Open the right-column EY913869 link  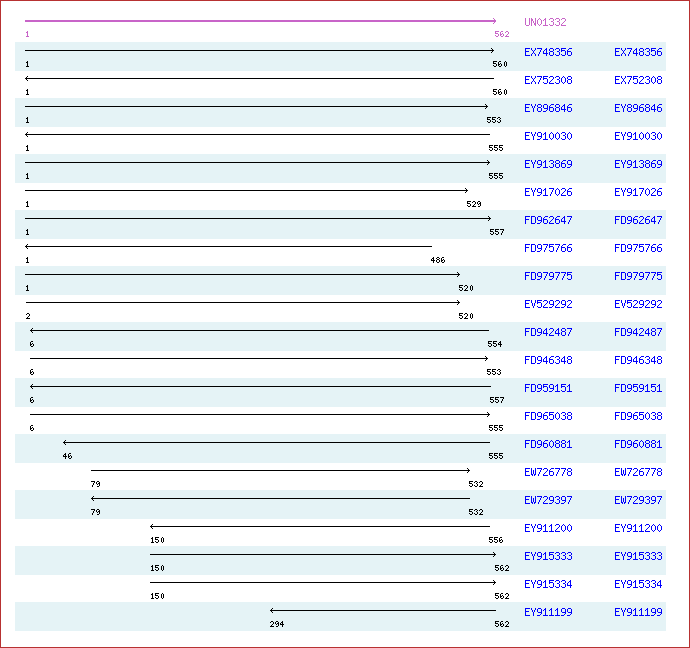pyautogui.click(x=638, y=164)
